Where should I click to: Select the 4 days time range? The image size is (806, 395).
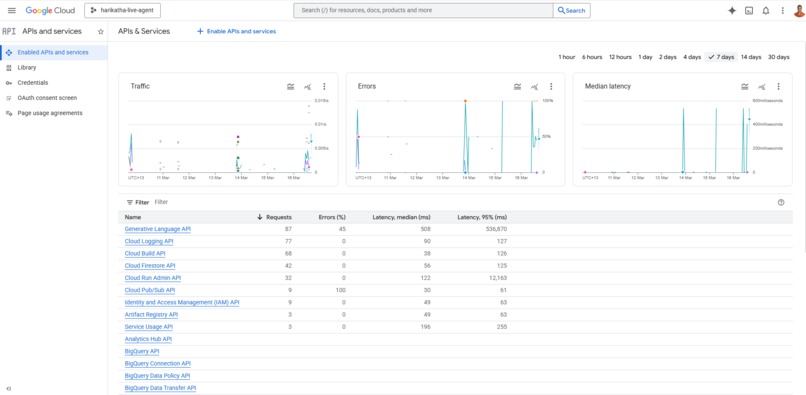point(692,57)
